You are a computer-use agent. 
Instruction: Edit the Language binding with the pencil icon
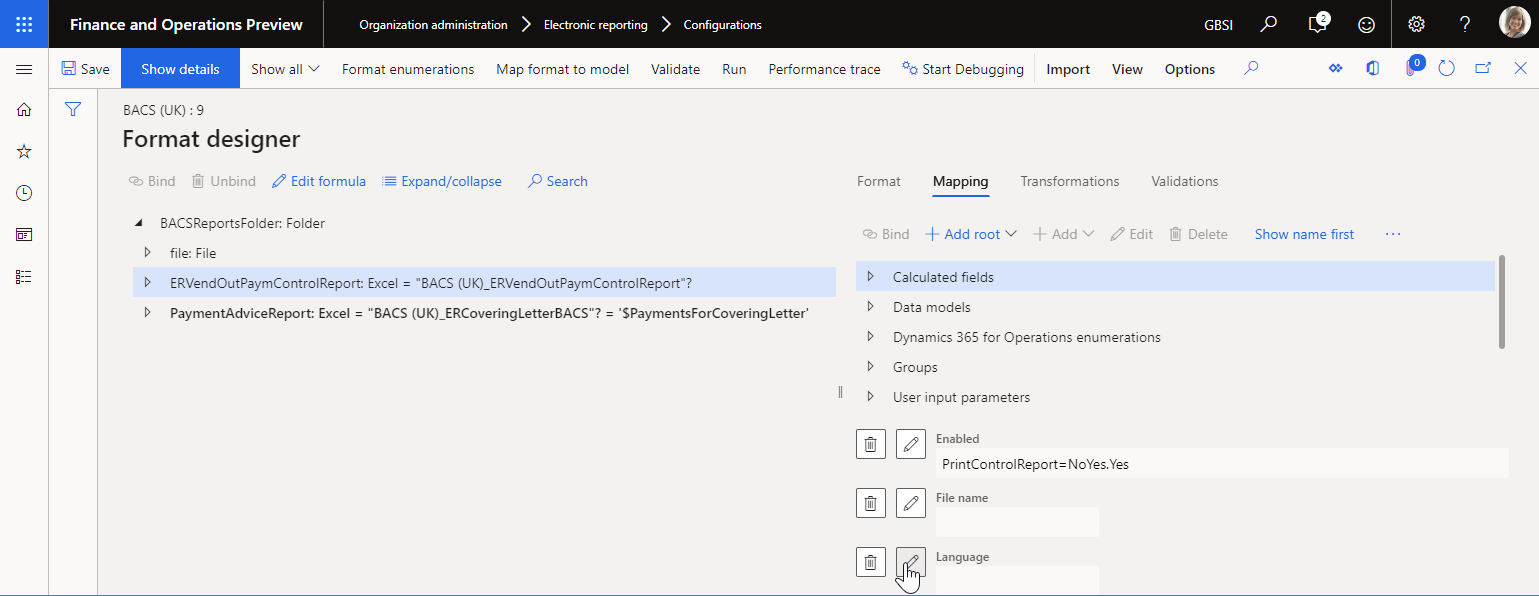tap(910, 562)
